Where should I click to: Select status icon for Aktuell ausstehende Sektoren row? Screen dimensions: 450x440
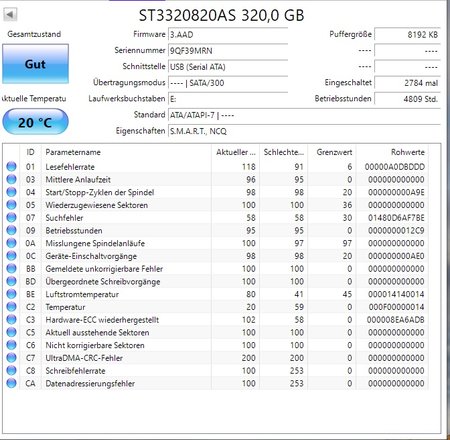tap(11, 332)
